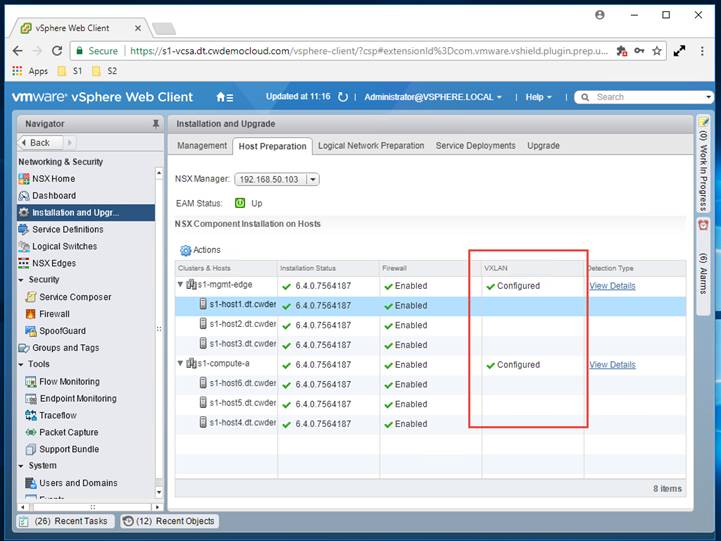
Task: Open the Actions gear menu
Action: 200,250
